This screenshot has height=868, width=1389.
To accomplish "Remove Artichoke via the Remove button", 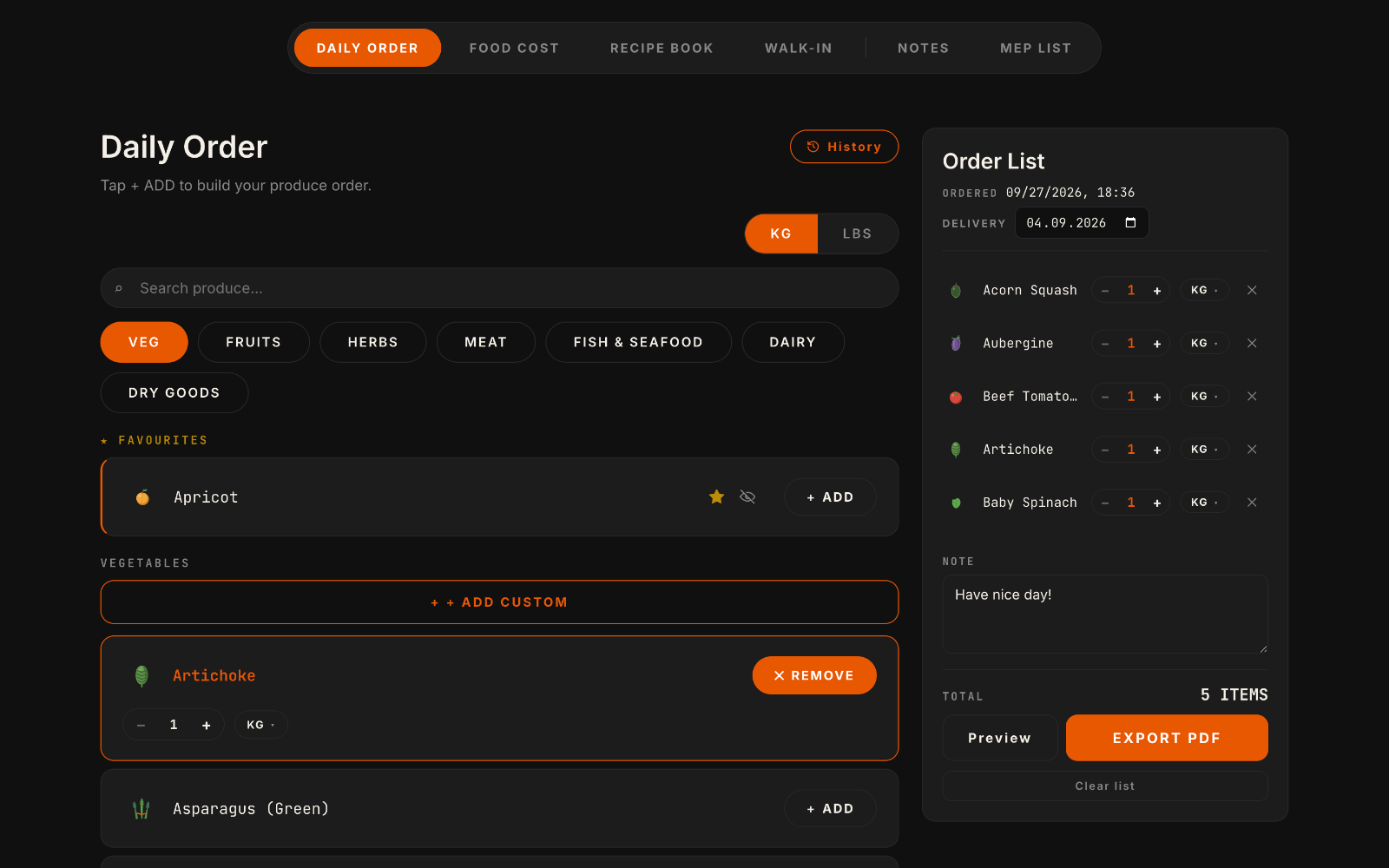I will (814, 675).
